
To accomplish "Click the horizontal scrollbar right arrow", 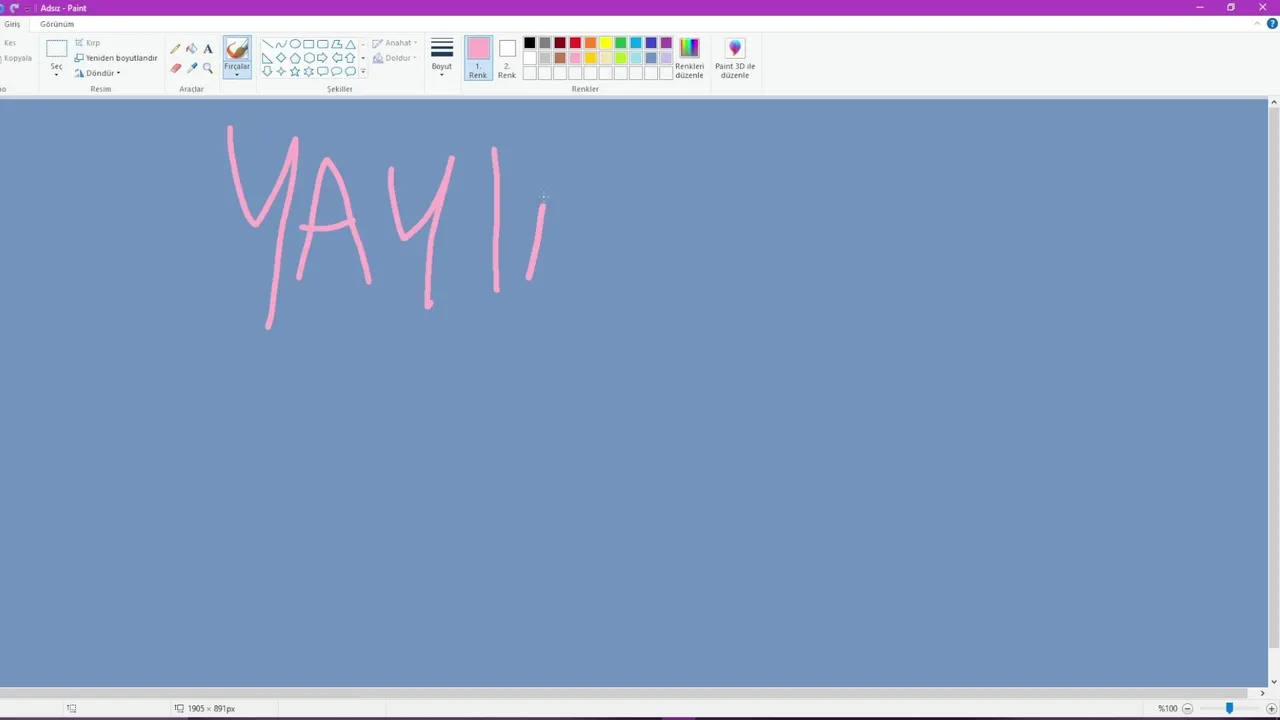I will (x=1262, y=693).
